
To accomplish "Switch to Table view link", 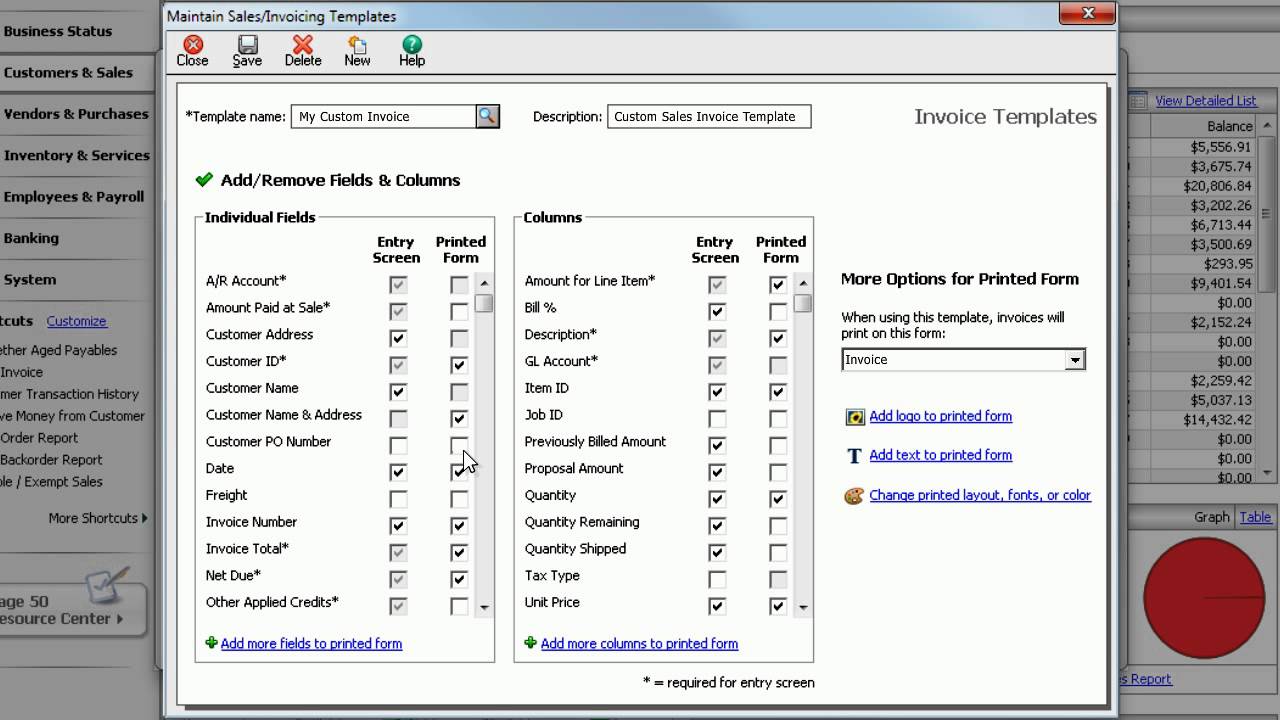I will point(1255,517).
